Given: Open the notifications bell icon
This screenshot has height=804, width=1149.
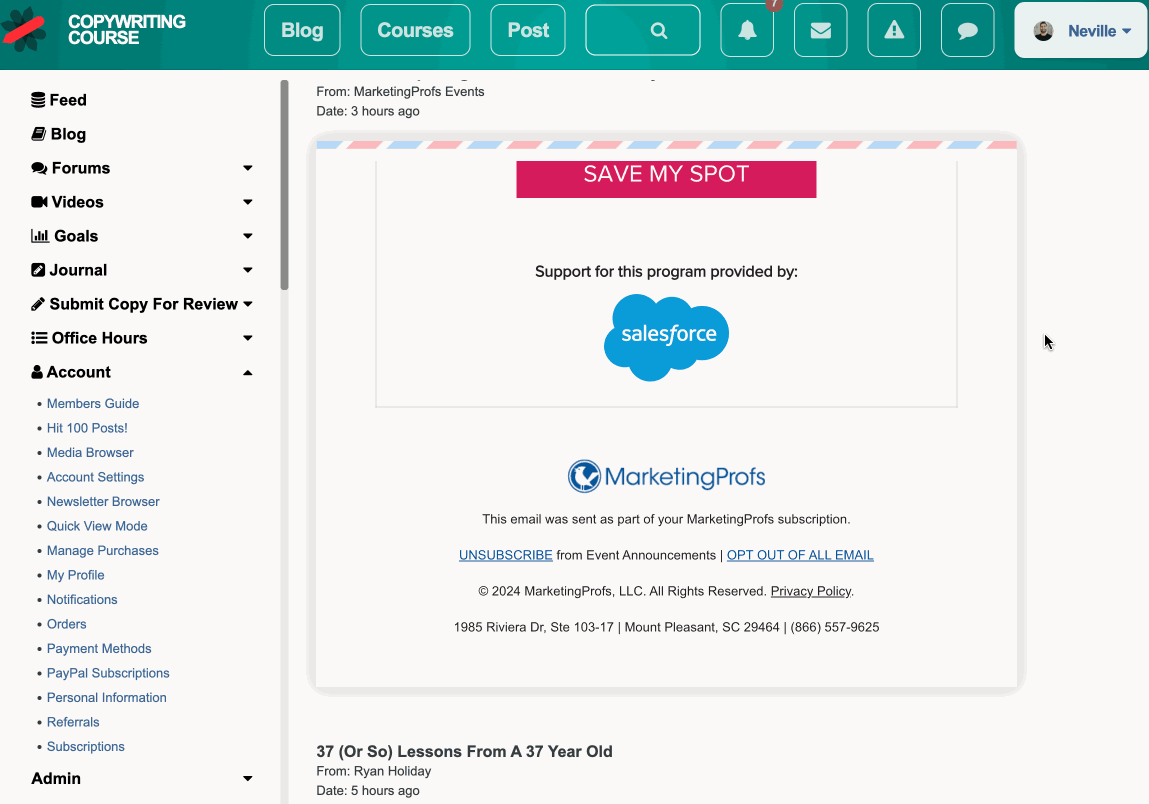Looking at the screenshot, I should click(x=747, y=30).
